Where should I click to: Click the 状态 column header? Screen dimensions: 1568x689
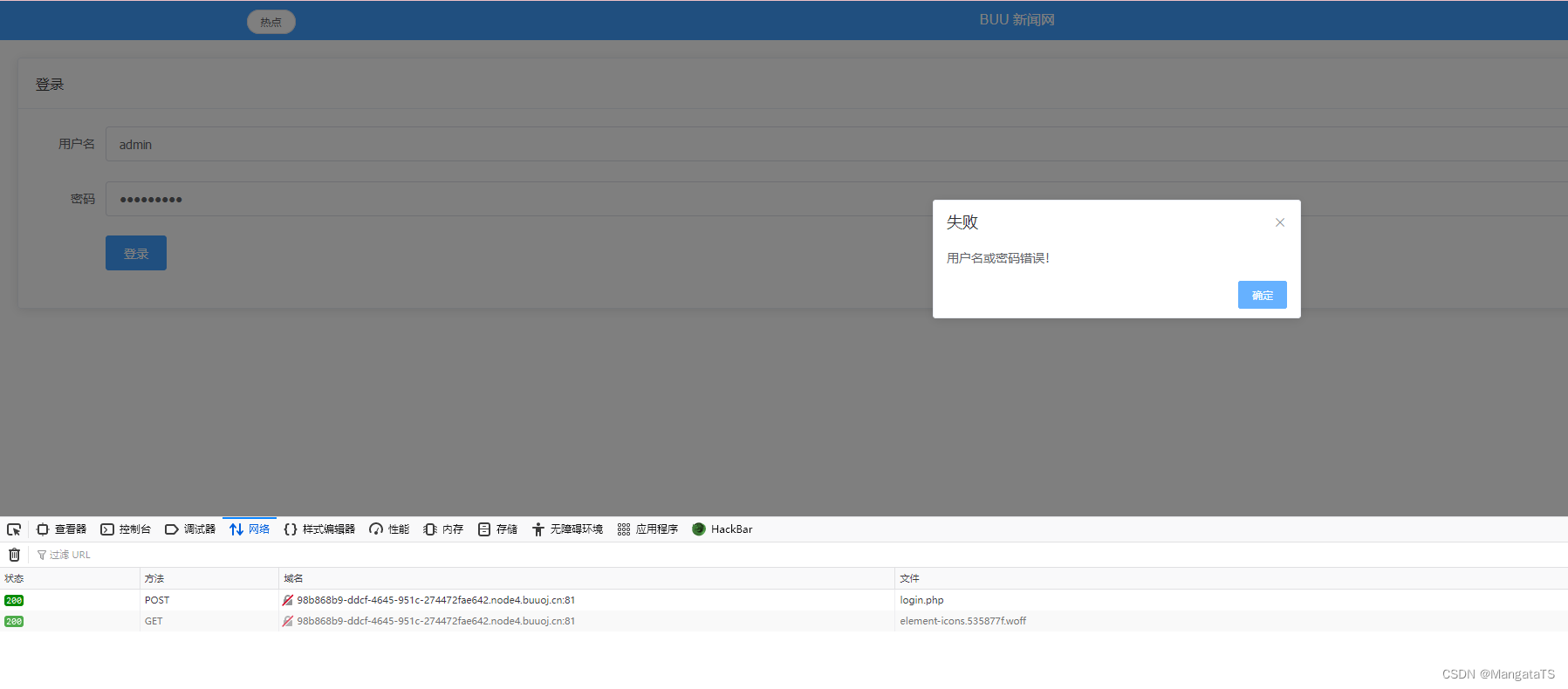click(70, 578)
